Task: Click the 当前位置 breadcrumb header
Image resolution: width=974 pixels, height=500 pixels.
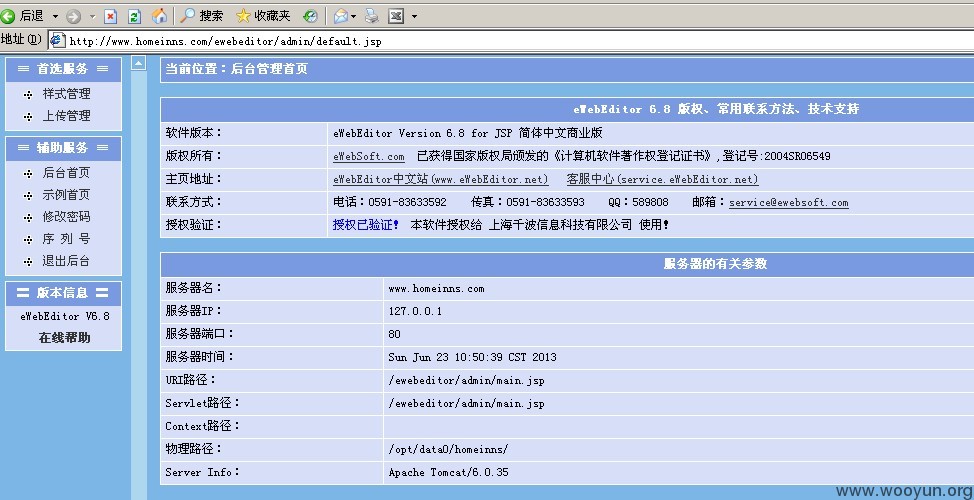Action: 236,69
